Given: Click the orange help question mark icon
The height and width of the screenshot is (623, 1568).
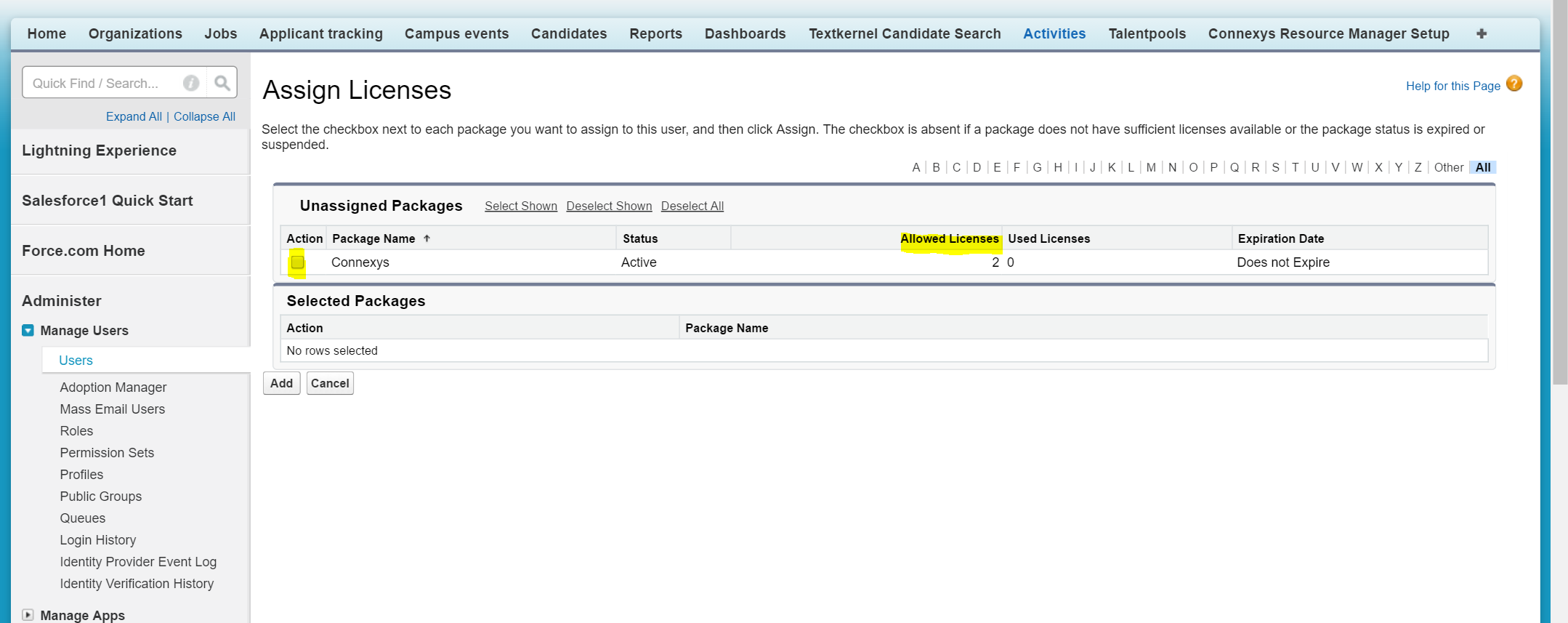Looking at the screenshot, I should tap(1514, 84).
